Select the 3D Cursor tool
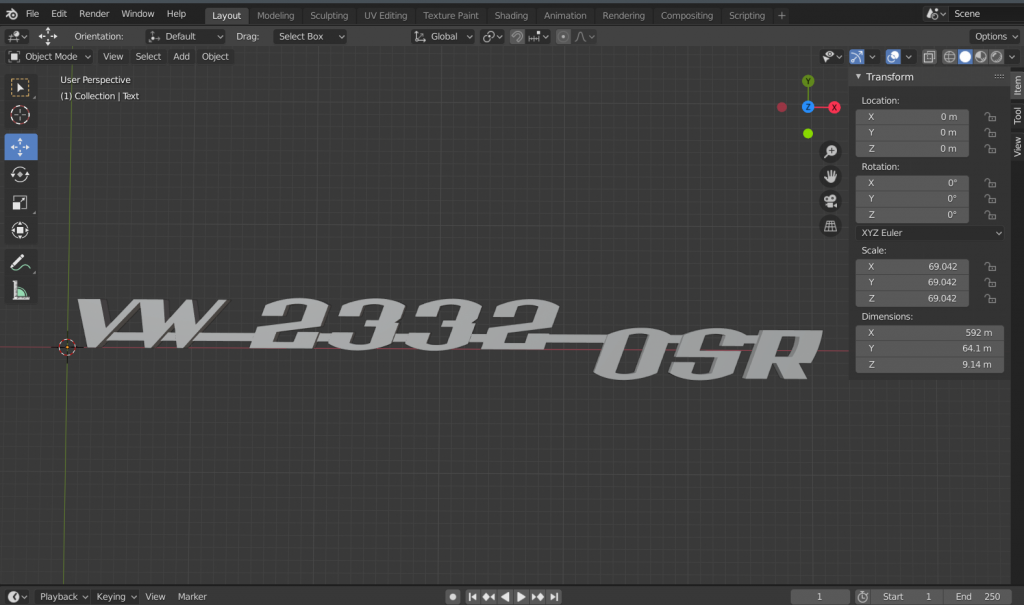Screen dimensions: 1024x605 click(x=20, y=115)
